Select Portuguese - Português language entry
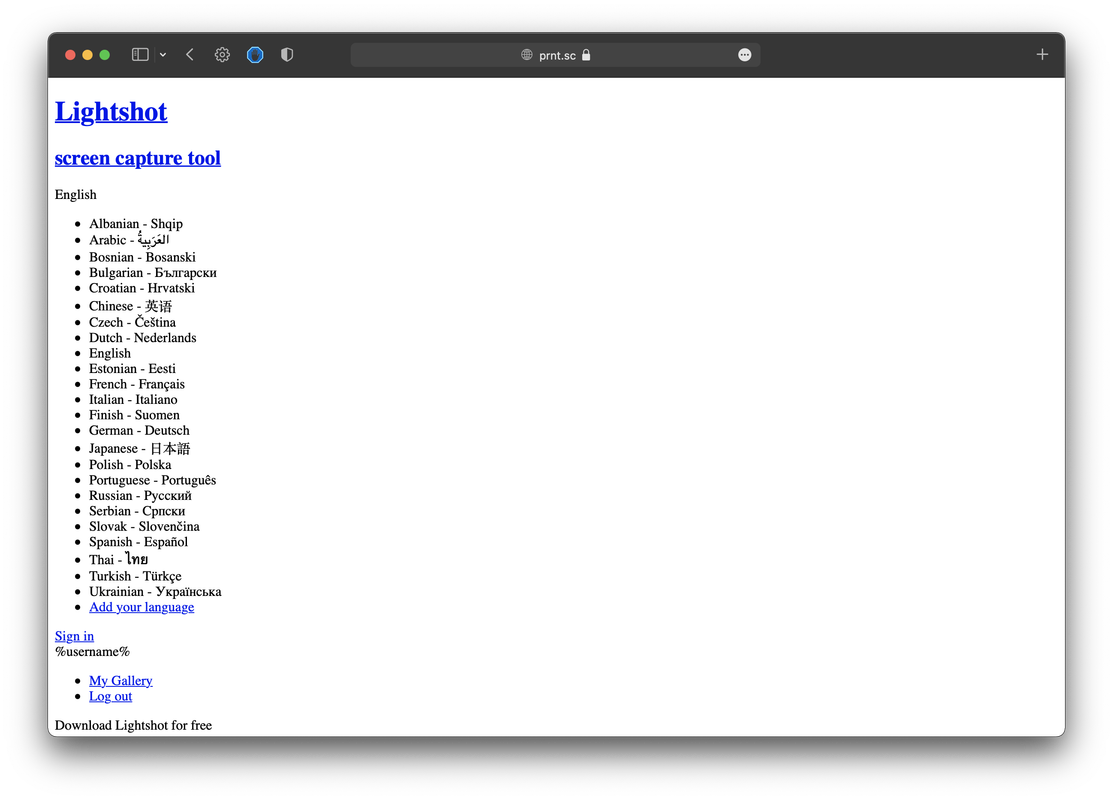Image resolution: width=1113 pixels, height=800 pixels. coord(153,481)
